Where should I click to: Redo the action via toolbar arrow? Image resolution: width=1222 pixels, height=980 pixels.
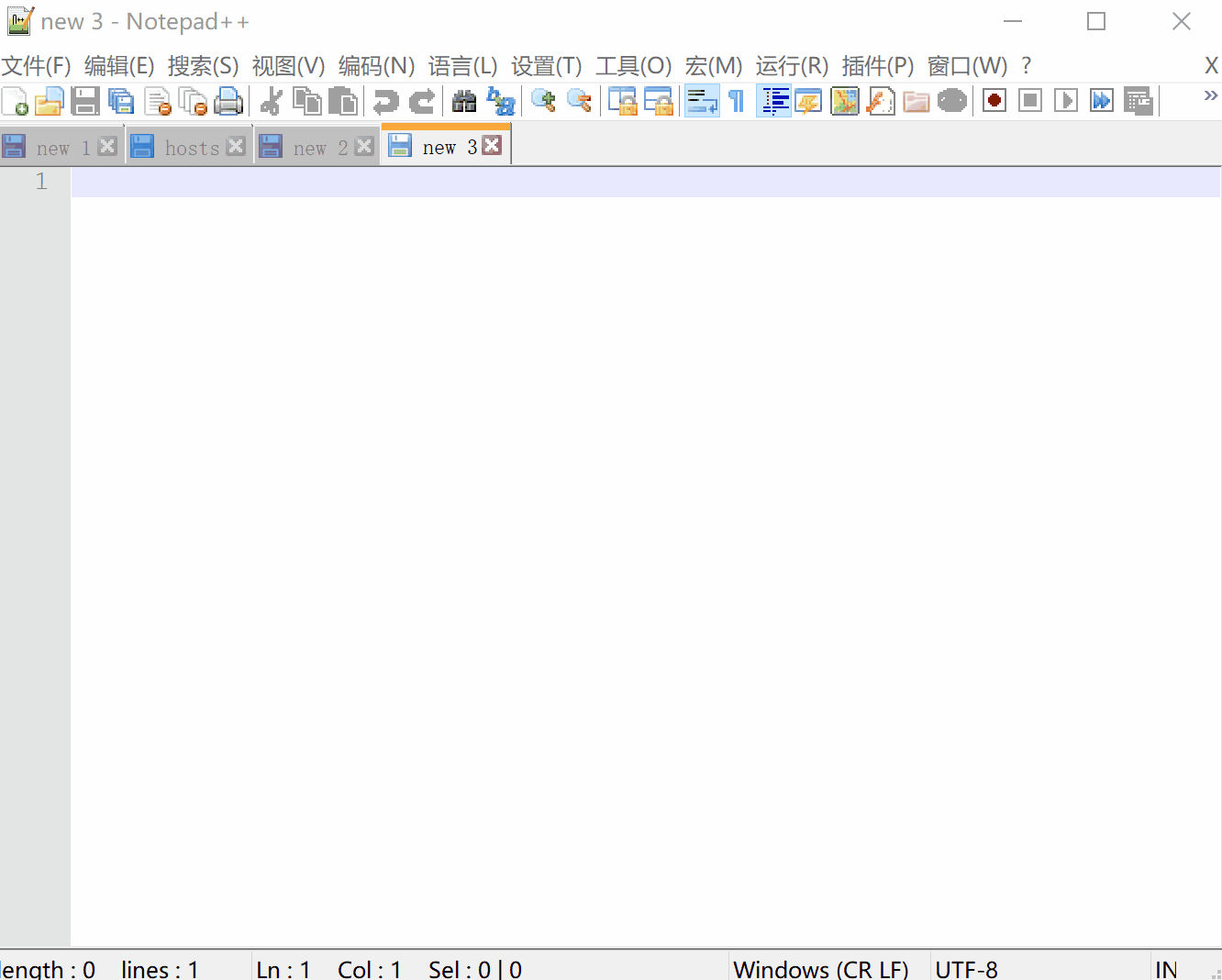(422, 101)
